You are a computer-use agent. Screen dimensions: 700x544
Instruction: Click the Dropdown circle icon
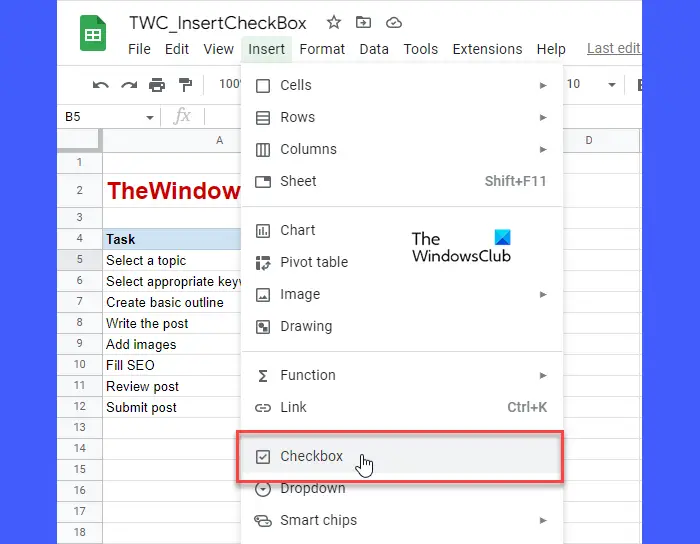[x=262, y=489]
